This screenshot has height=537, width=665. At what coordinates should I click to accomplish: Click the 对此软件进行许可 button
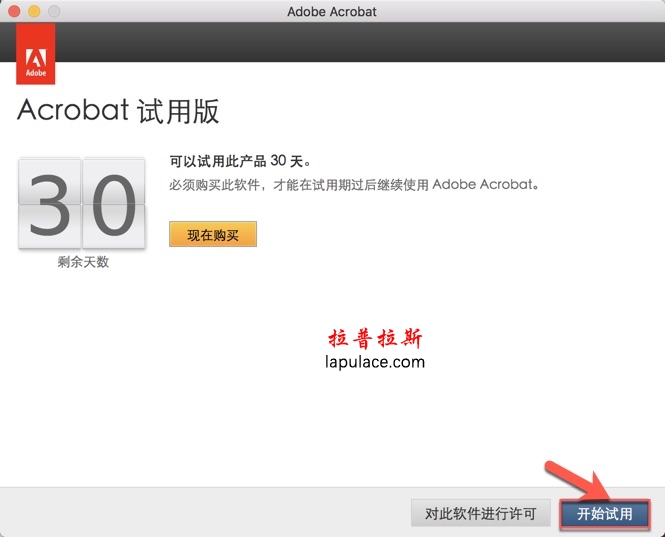(480, 514)
